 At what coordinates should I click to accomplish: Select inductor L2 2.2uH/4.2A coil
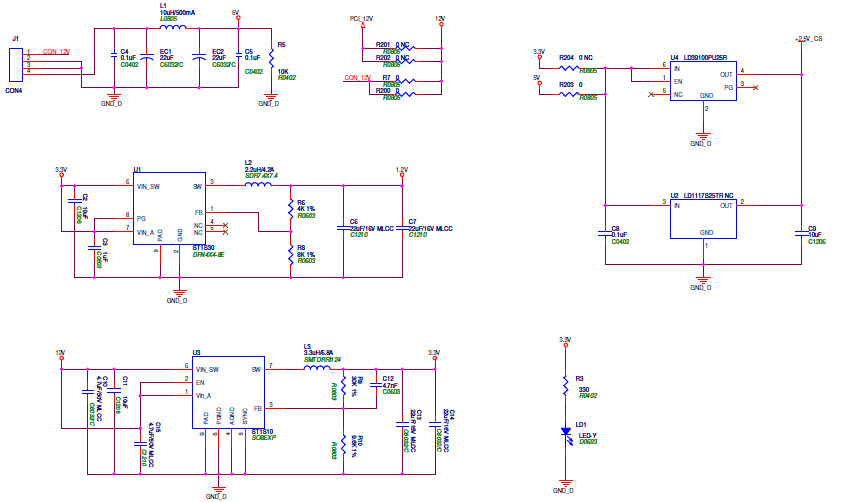click(x=258, y=185)
